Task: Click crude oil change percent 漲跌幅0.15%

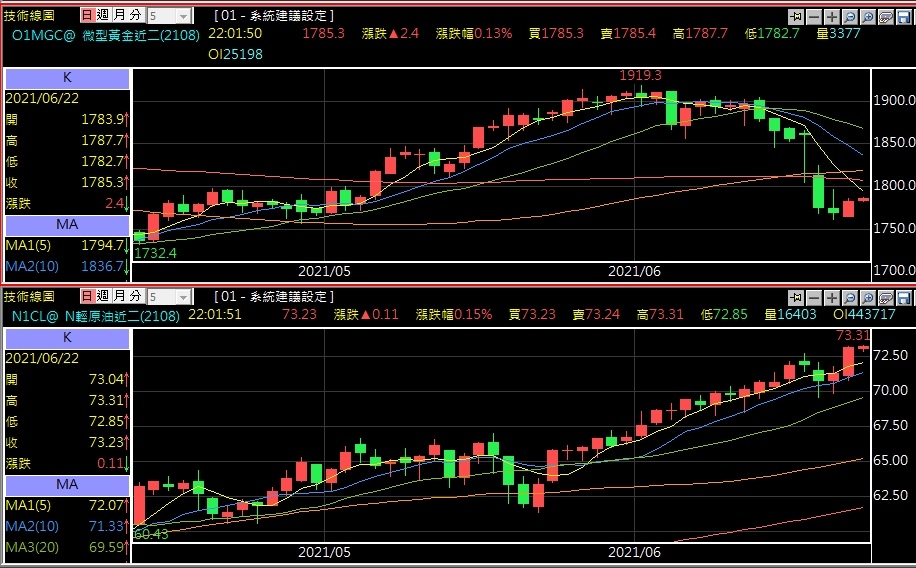Action: (454, 315)
